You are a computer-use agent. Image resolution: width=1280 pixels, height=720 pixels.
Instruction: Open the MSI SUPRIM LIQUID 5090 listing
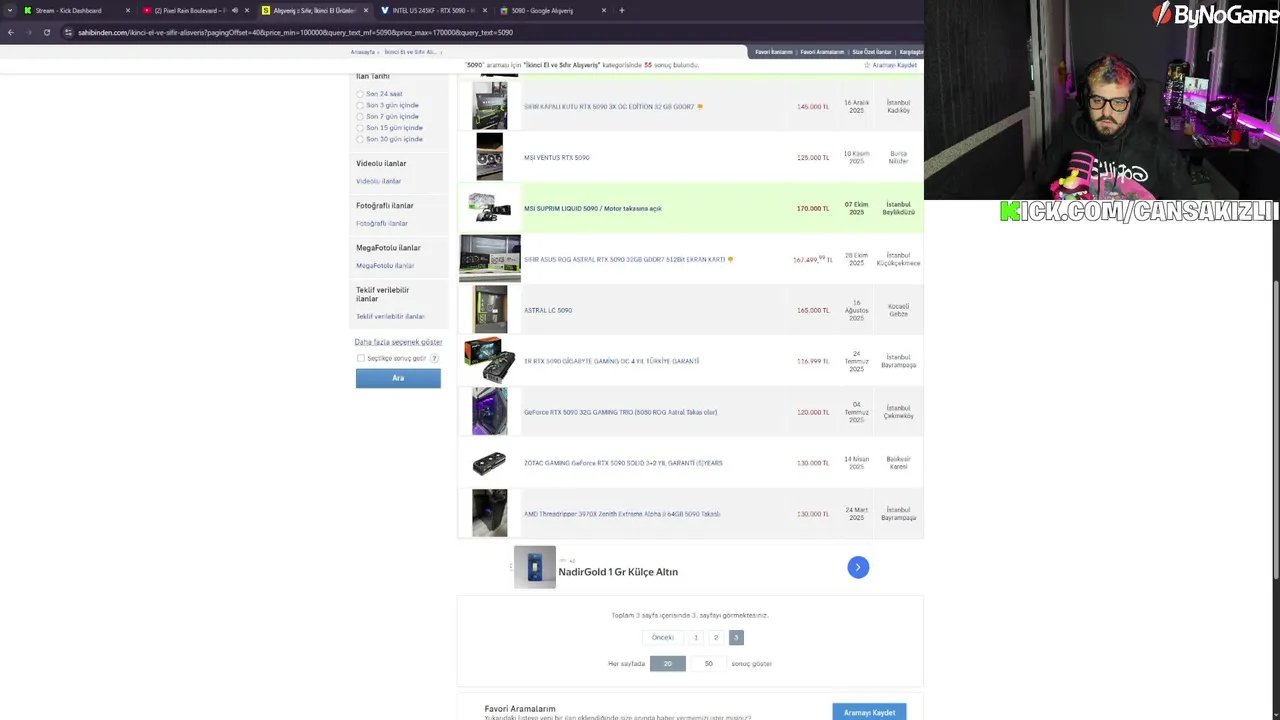592,209
